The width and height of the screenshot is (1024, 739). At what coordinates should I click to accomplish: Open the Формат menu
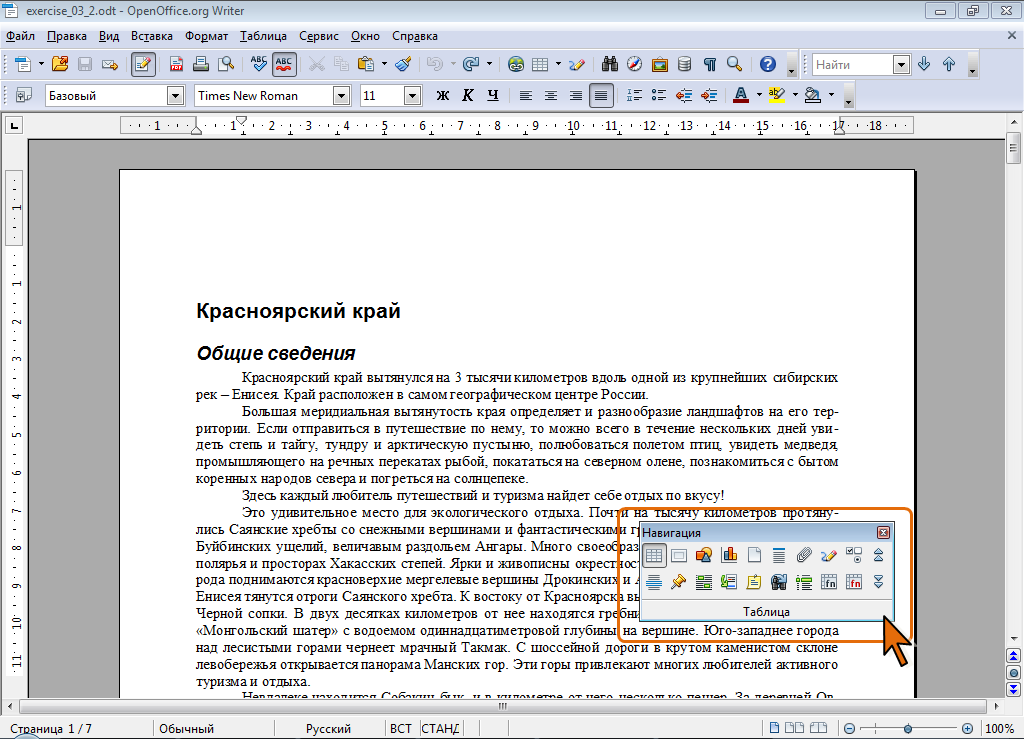tap(206, 36)
